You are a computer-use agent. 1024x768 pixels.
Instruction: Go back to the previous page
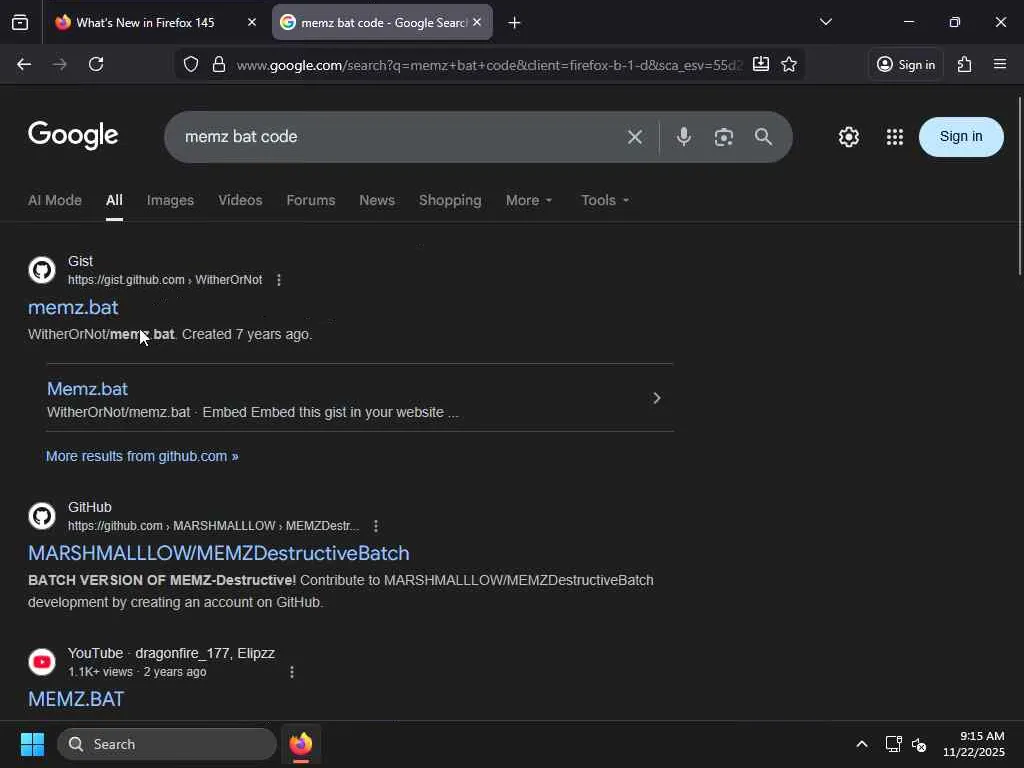click(x=24, y=64)
